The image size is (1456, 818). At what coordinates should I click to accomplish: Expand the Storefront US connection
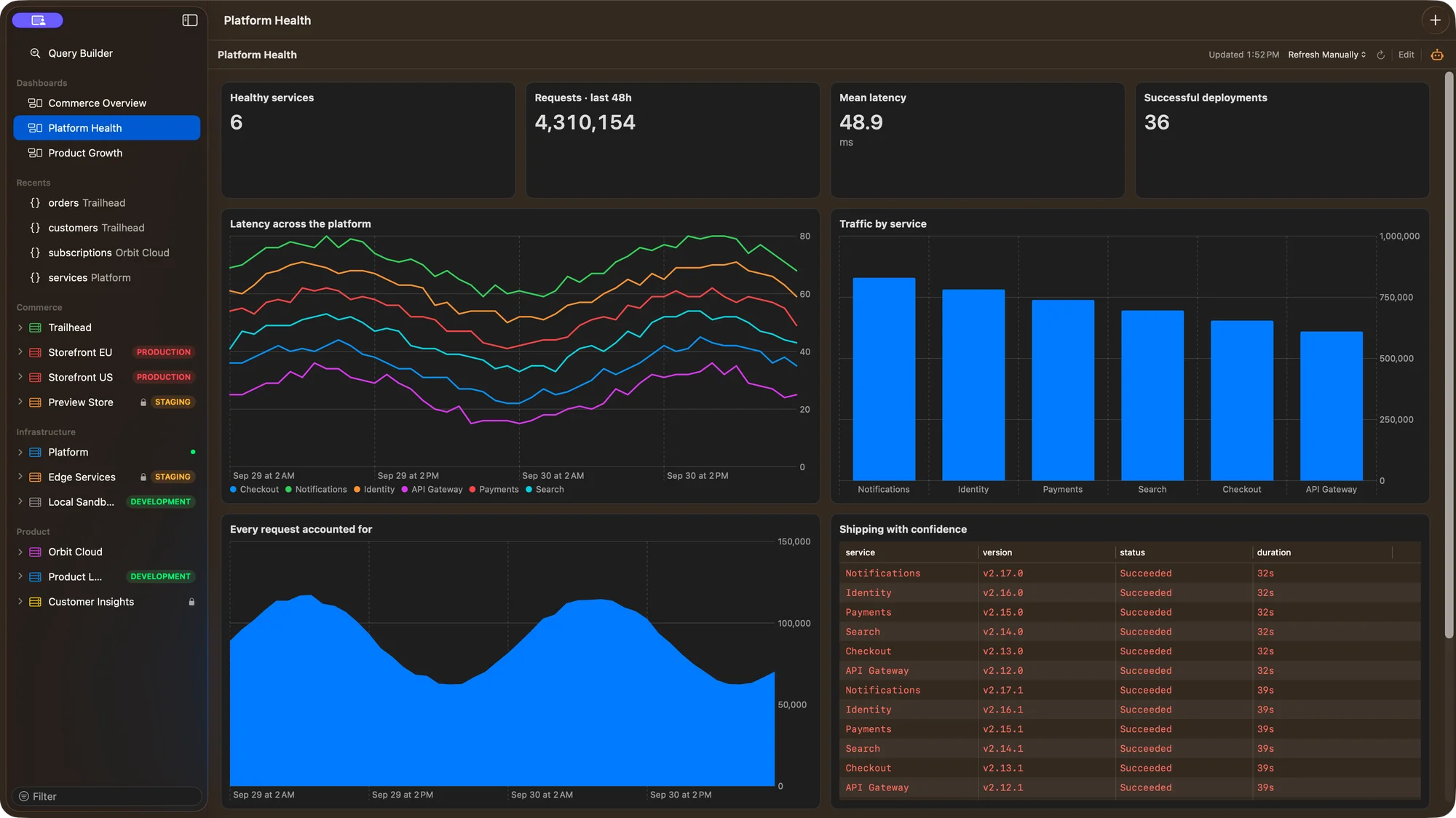[x=20, y=377]
